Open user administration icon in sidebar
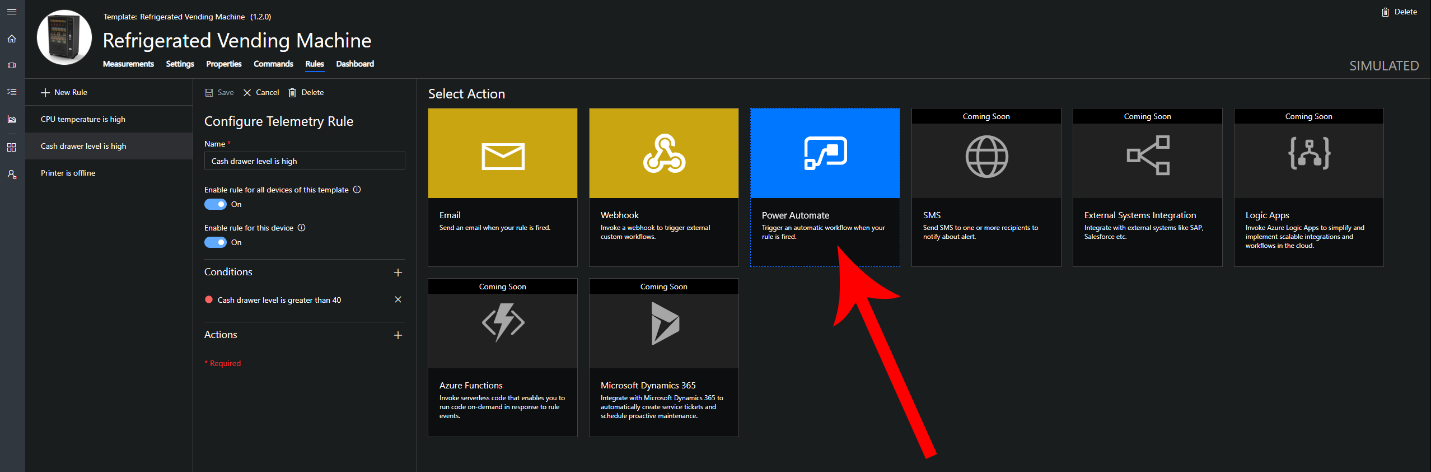This screenshot has width=1431, height=472. [12, 174]
